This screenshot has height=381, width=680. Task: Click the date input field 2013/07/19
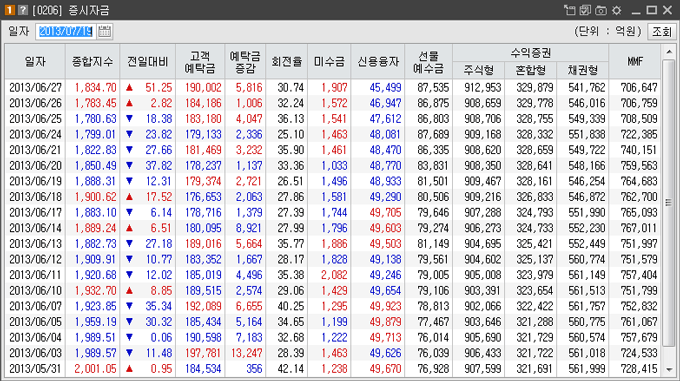[66, 32]
